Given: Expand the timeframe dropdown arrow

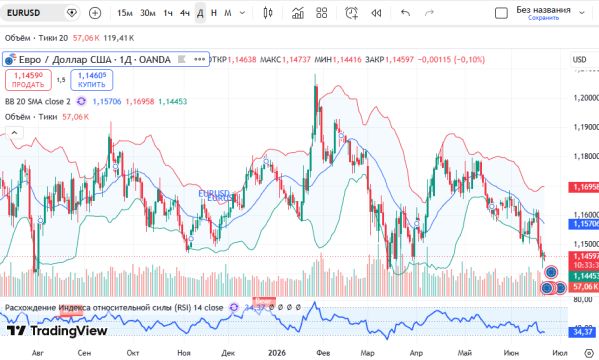Looking at the screenshot, I should click(242, 13).
